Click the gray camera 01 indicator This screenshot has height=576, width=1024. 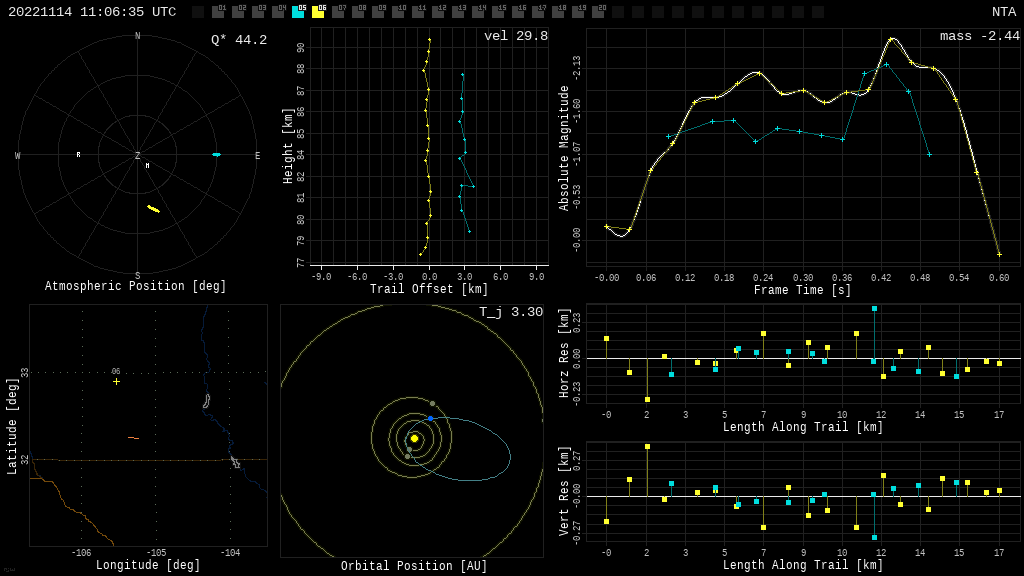pyautogui.click(x=218, y=12)
